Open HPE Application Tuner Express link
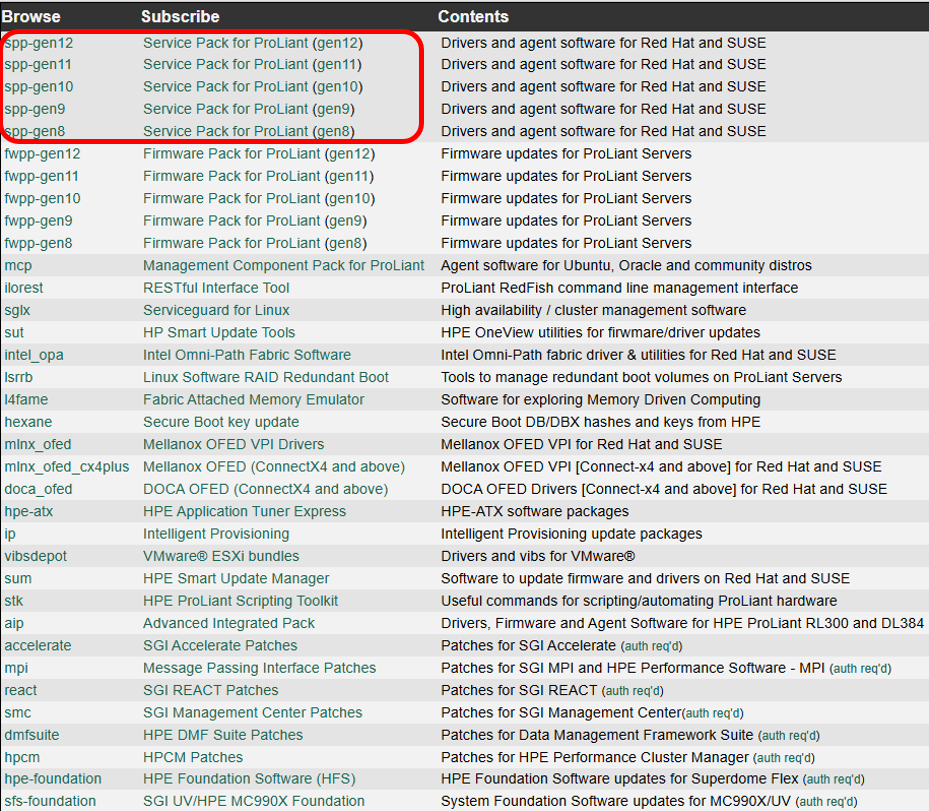 [245, 512]
